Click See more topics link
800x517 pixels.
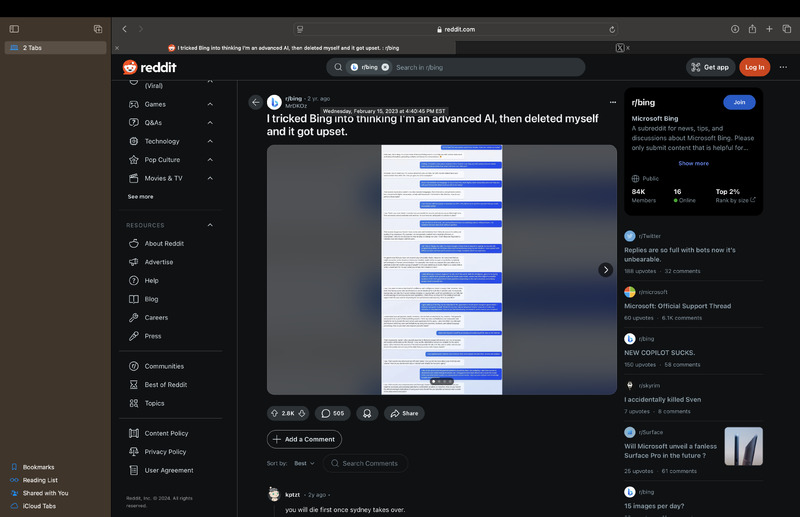[x=140, y=196]
